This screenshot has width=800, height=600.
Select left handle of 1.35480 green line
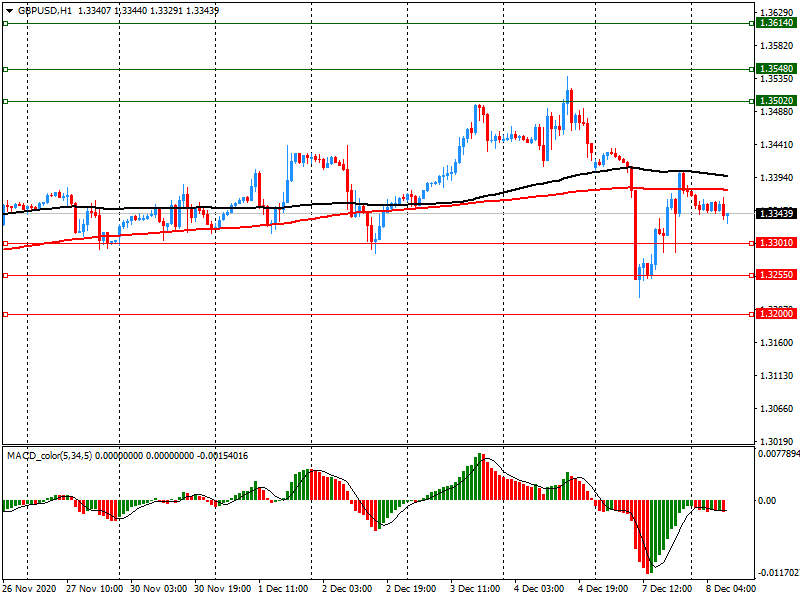click(5, 69)
